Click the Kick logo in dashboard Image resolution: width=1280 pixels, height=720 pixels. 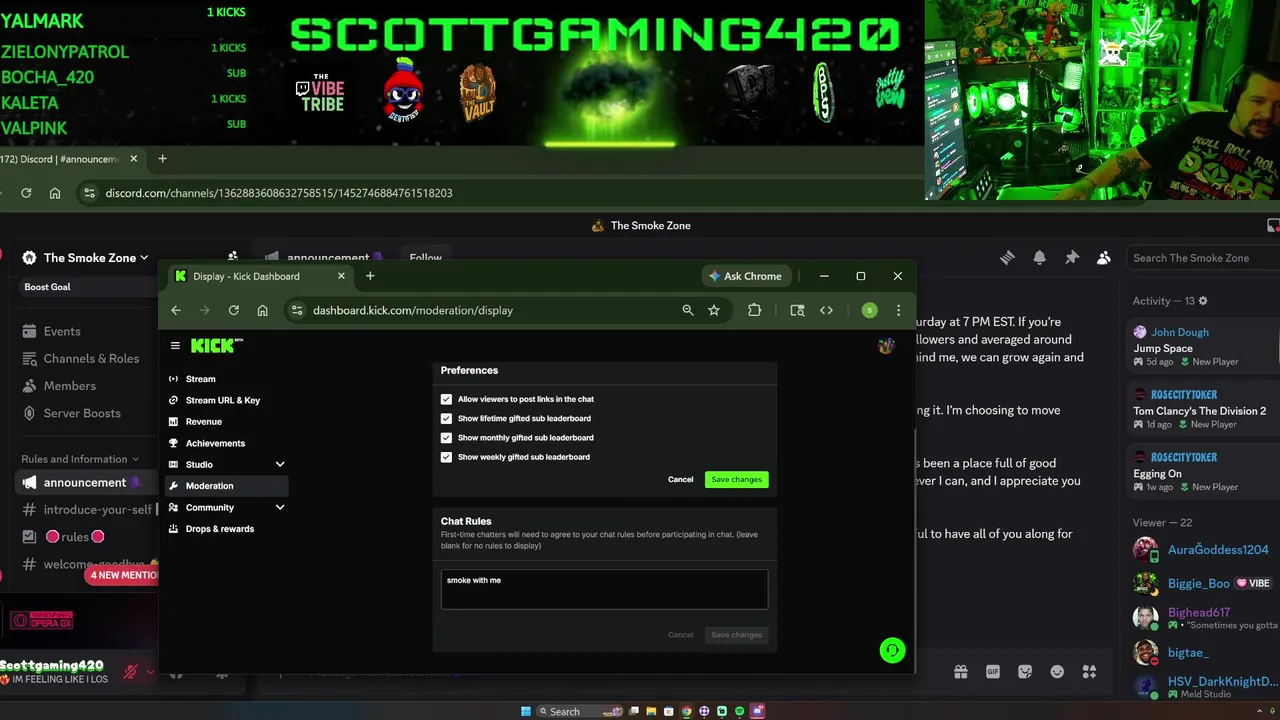[x=216, y=345]
